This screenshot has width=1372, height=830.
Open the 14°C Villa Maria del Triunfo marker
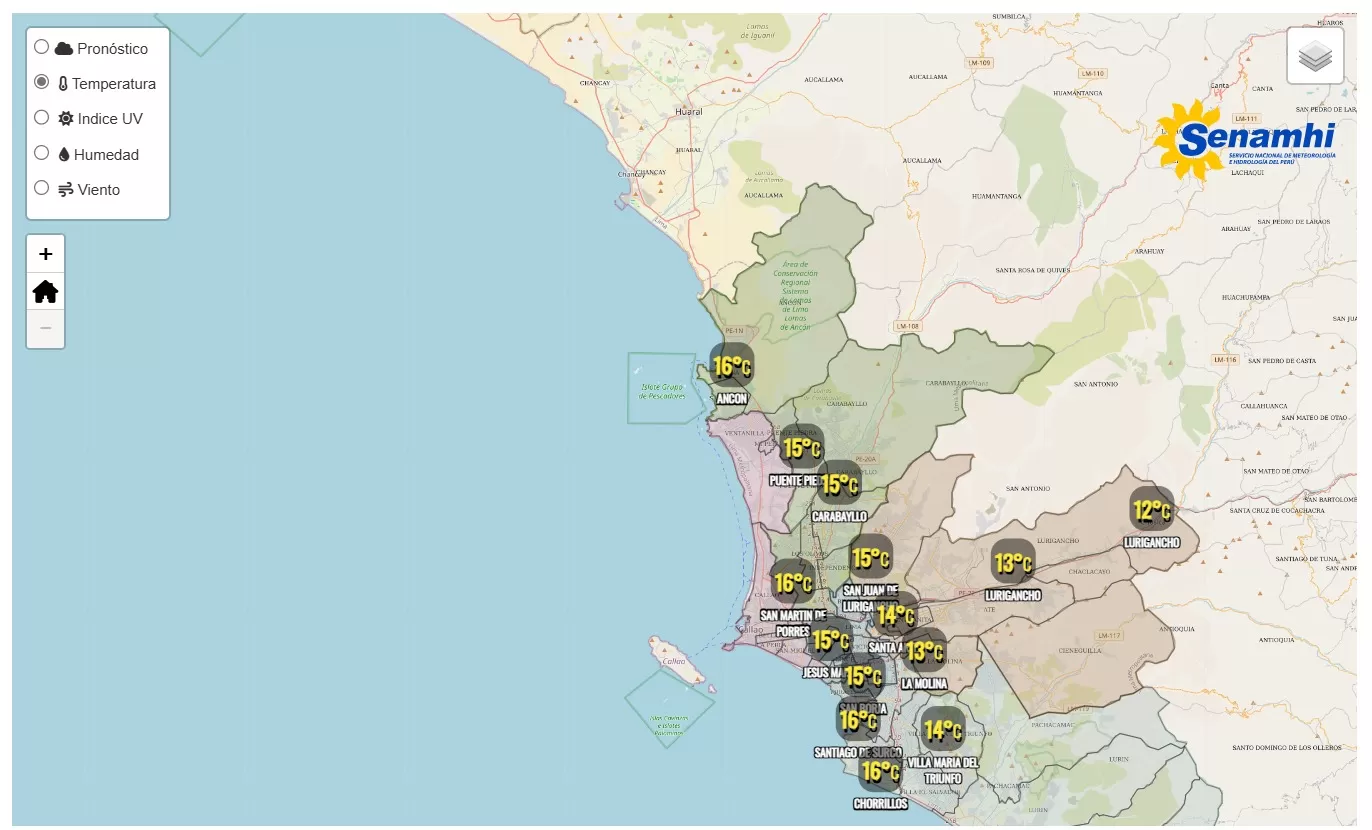pyautogui.click(x=942, y=730)
